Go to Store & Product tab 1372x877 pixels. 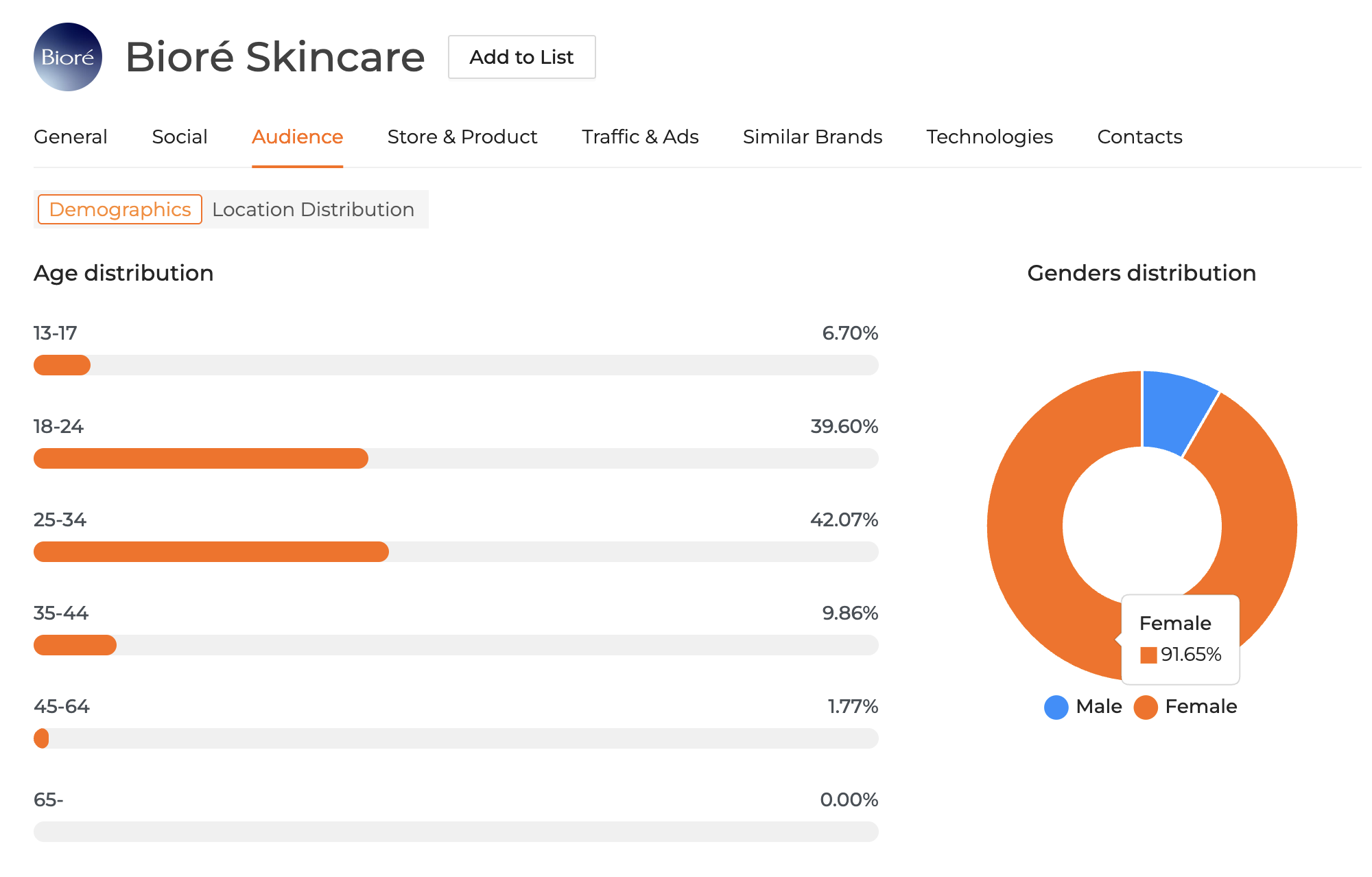[462, 137]
